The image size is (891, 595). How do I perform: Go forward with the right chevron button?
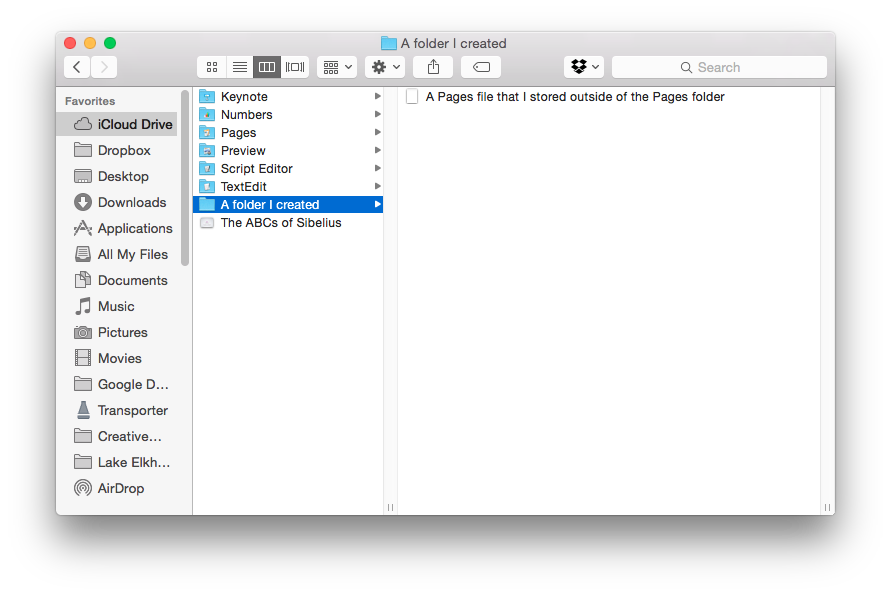(104, 67)
